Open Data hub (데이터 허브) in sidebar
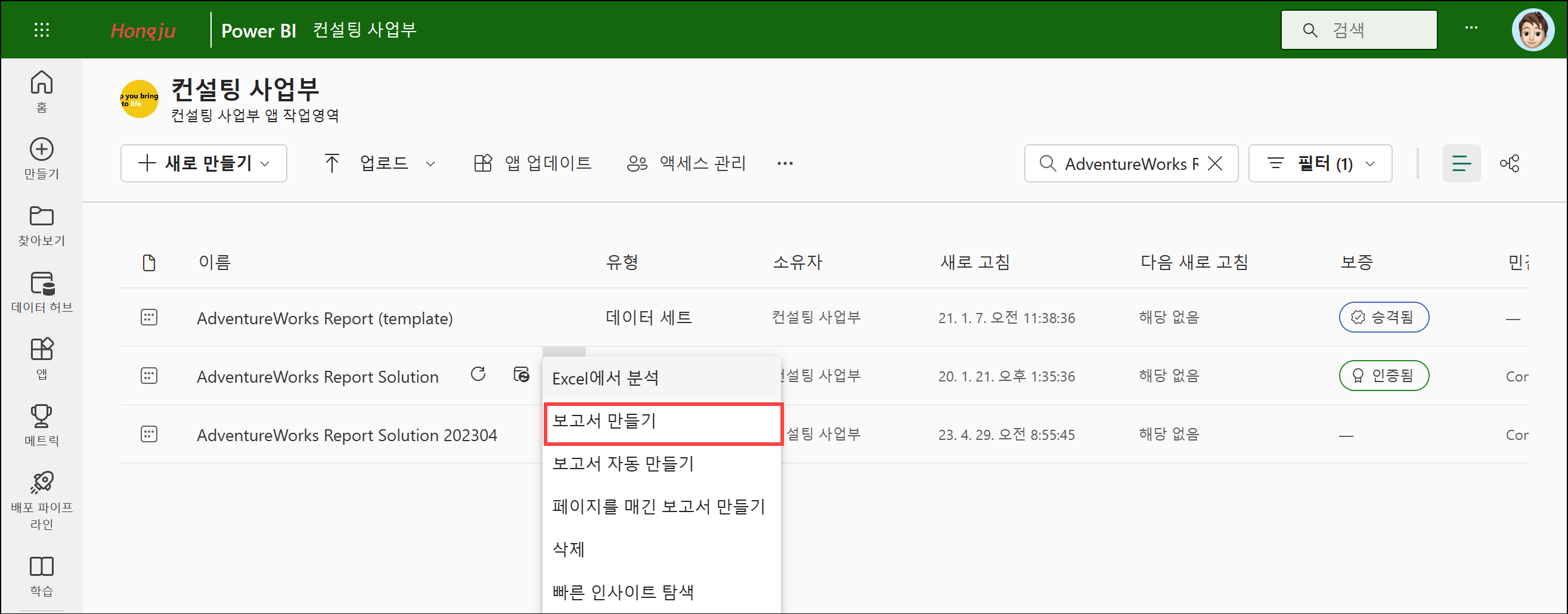1568x614 pixels. coord(41,292)
